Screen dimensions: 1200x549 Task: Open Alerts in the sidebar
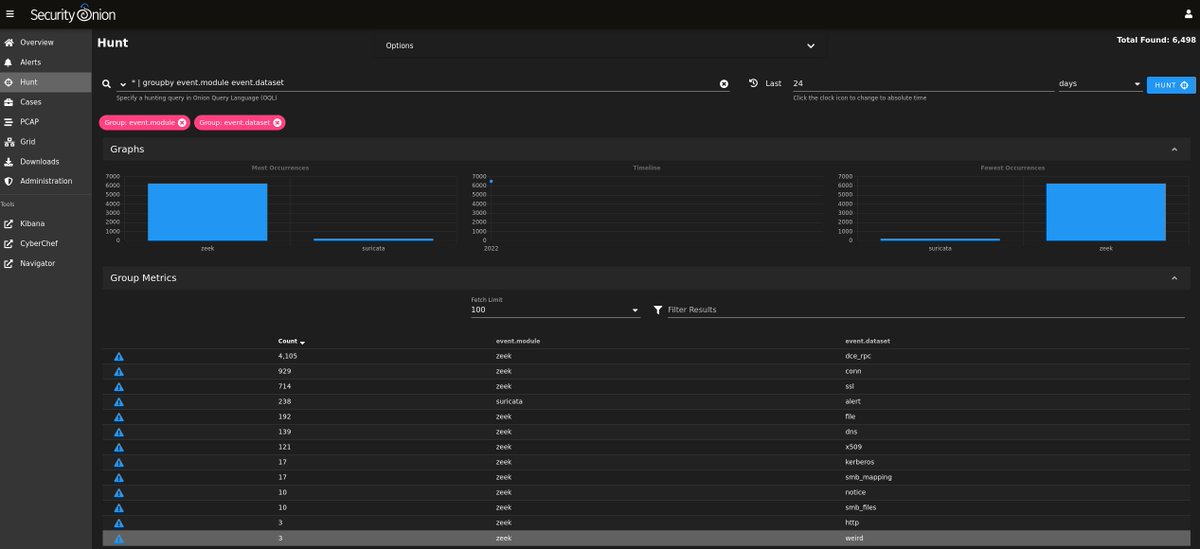click(x=45, y=62)
